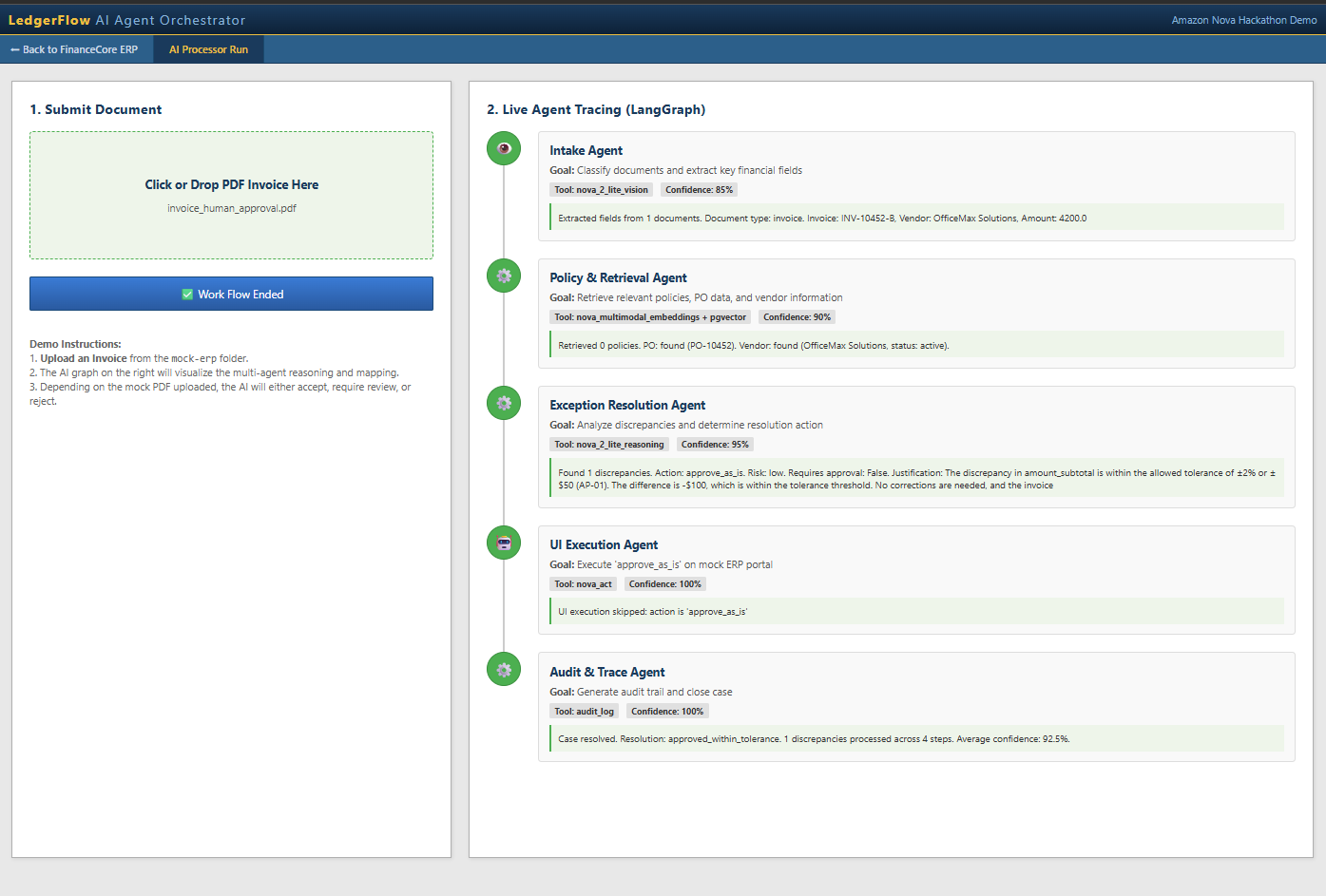Viewport: 1326px width, 896px height.
Task: Click the 'Found 1 discrepancies' result text
Action: pos(916,479)
